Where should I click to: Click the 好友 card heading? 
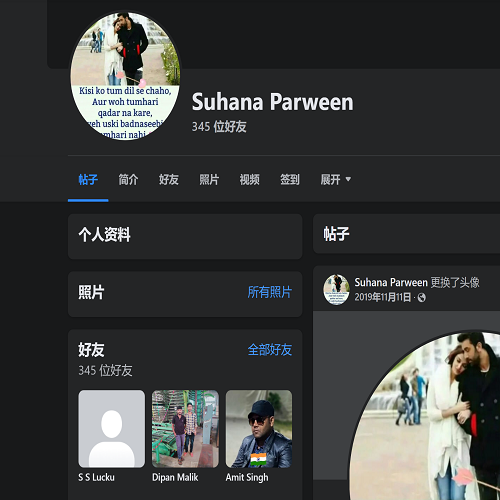(91, 350)
